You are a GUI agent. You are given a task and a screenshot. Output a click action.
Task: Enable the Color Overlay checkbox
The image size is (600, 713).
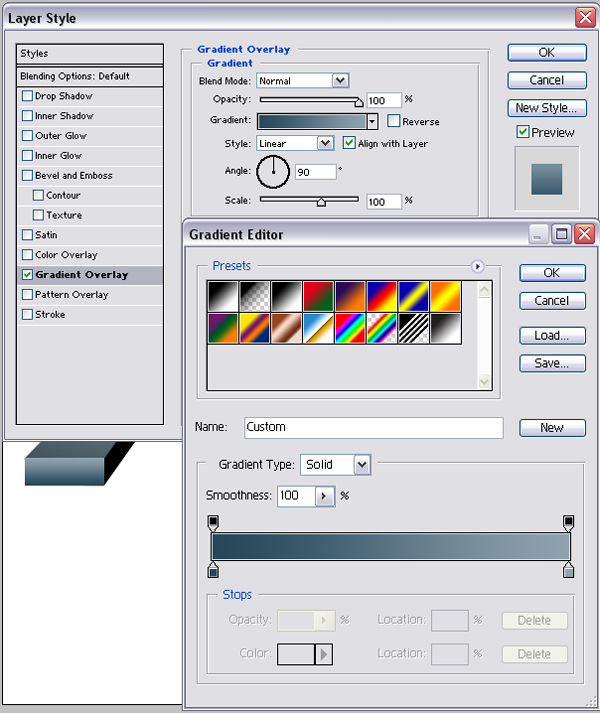click(x=27, y=255)
